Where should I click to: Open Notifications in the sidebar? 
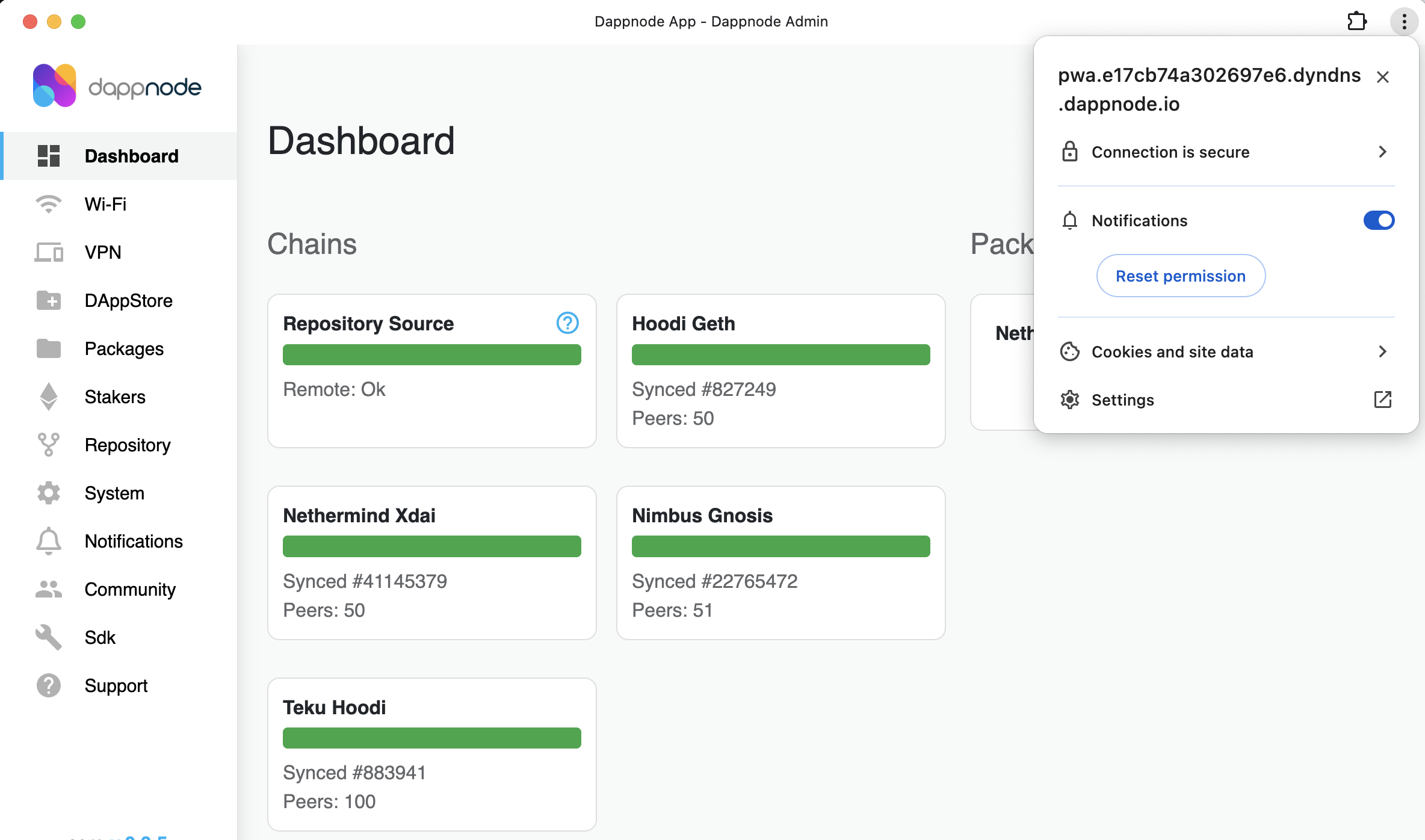pos(134,541)
